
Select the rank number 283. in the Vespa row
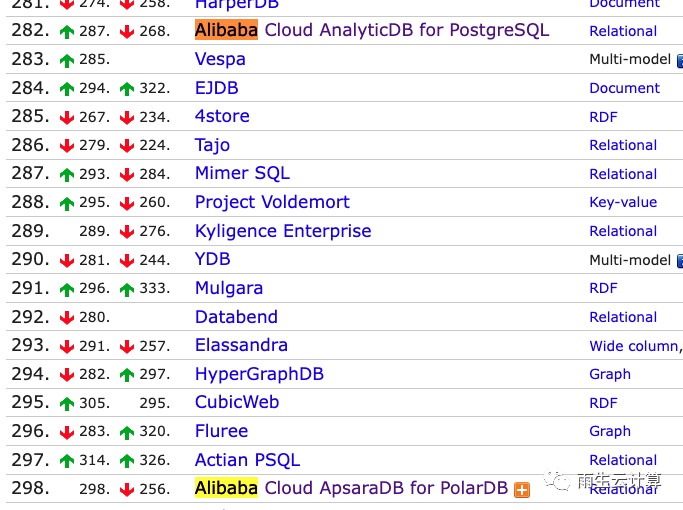30,59
